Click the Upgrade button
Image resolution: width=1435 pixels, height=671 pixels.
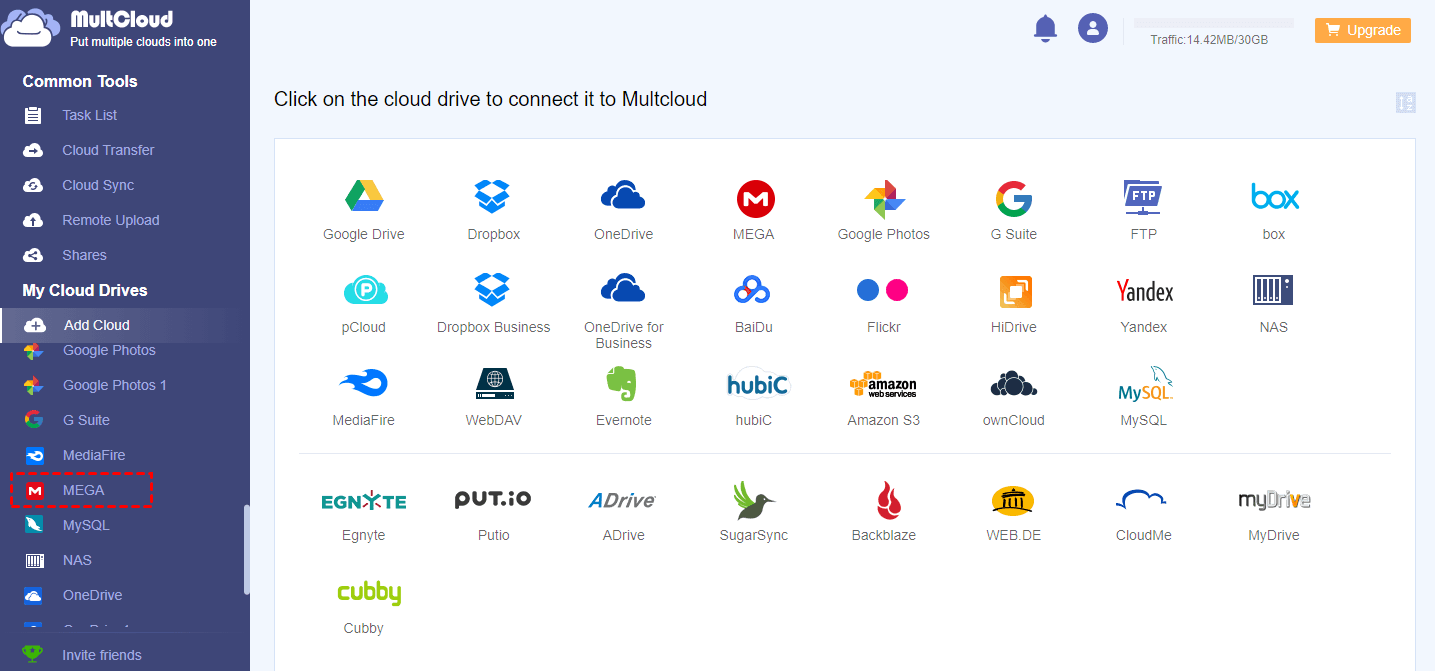click(1362, 30)
